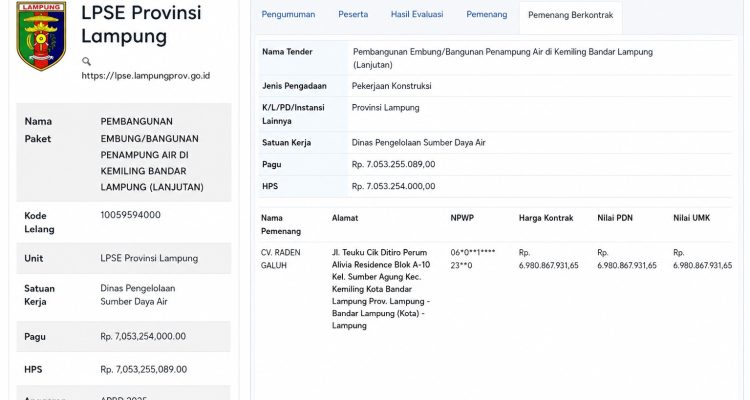750x400 pixels.
Task: Click the Lampung province crest logo
Action: pos(41,35)
